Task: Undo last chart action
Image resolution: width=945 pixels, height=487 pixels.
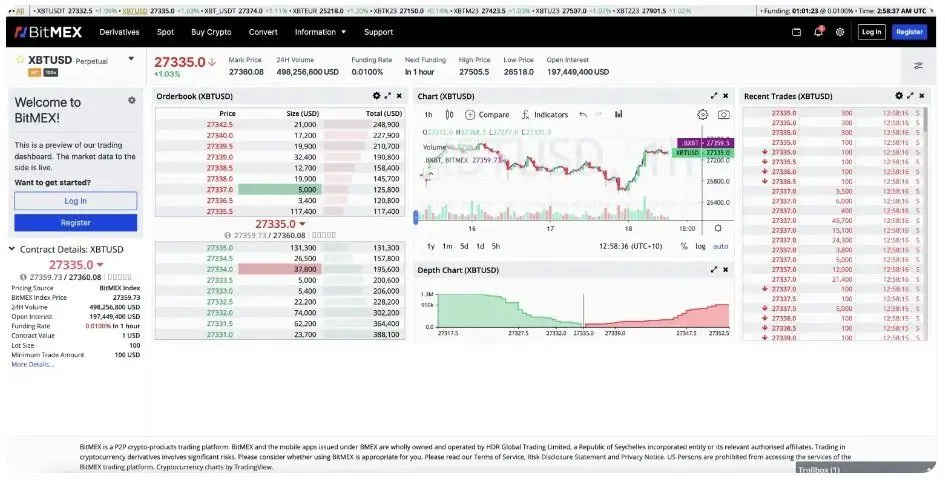Action: (x=583, y=115)
